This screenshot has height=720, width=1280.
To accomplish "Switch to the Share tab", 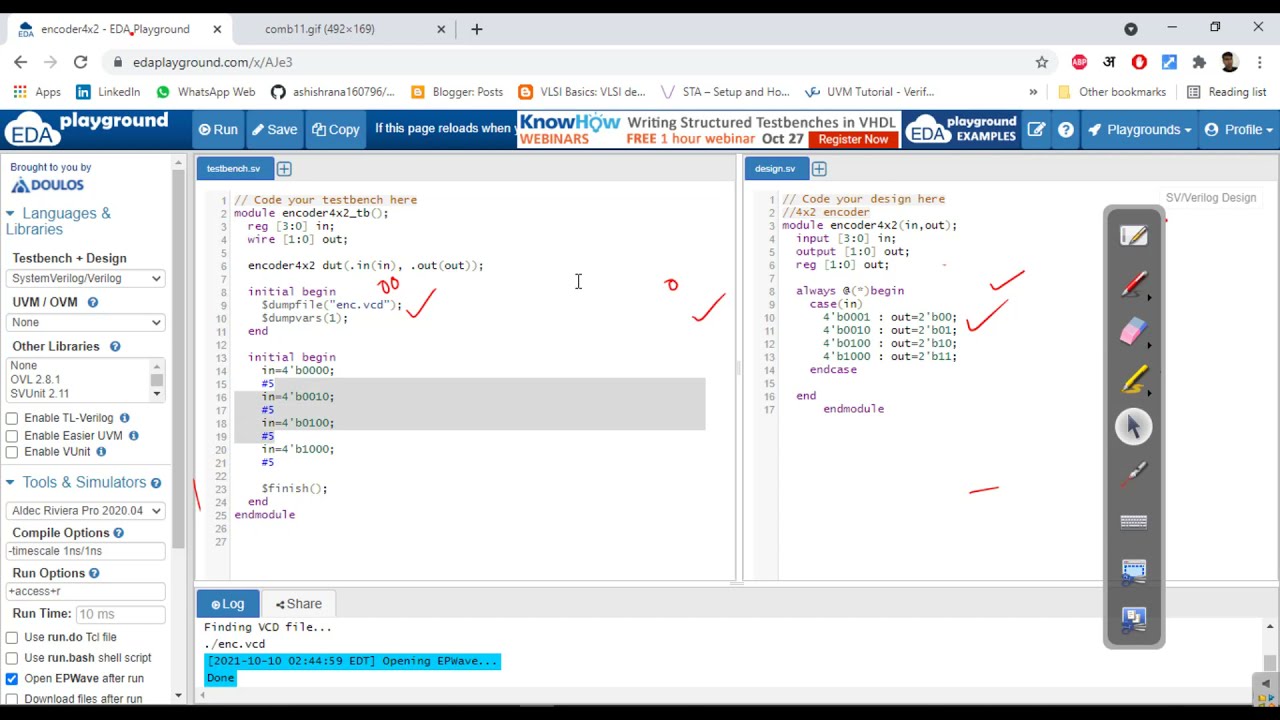I will pos(299,604).
